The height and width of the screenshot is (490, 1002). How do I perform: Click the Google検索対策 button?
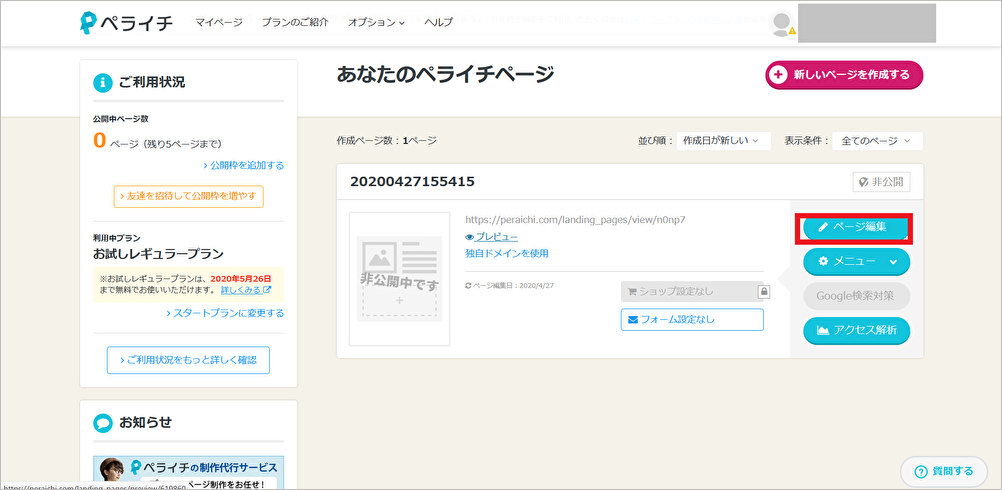(856, 296)
